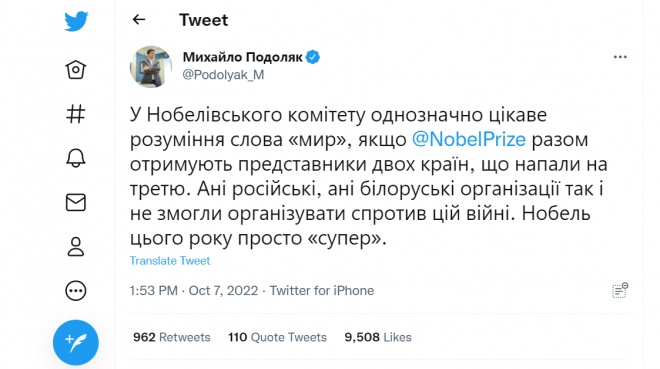Open the Home feed icon

76,69
